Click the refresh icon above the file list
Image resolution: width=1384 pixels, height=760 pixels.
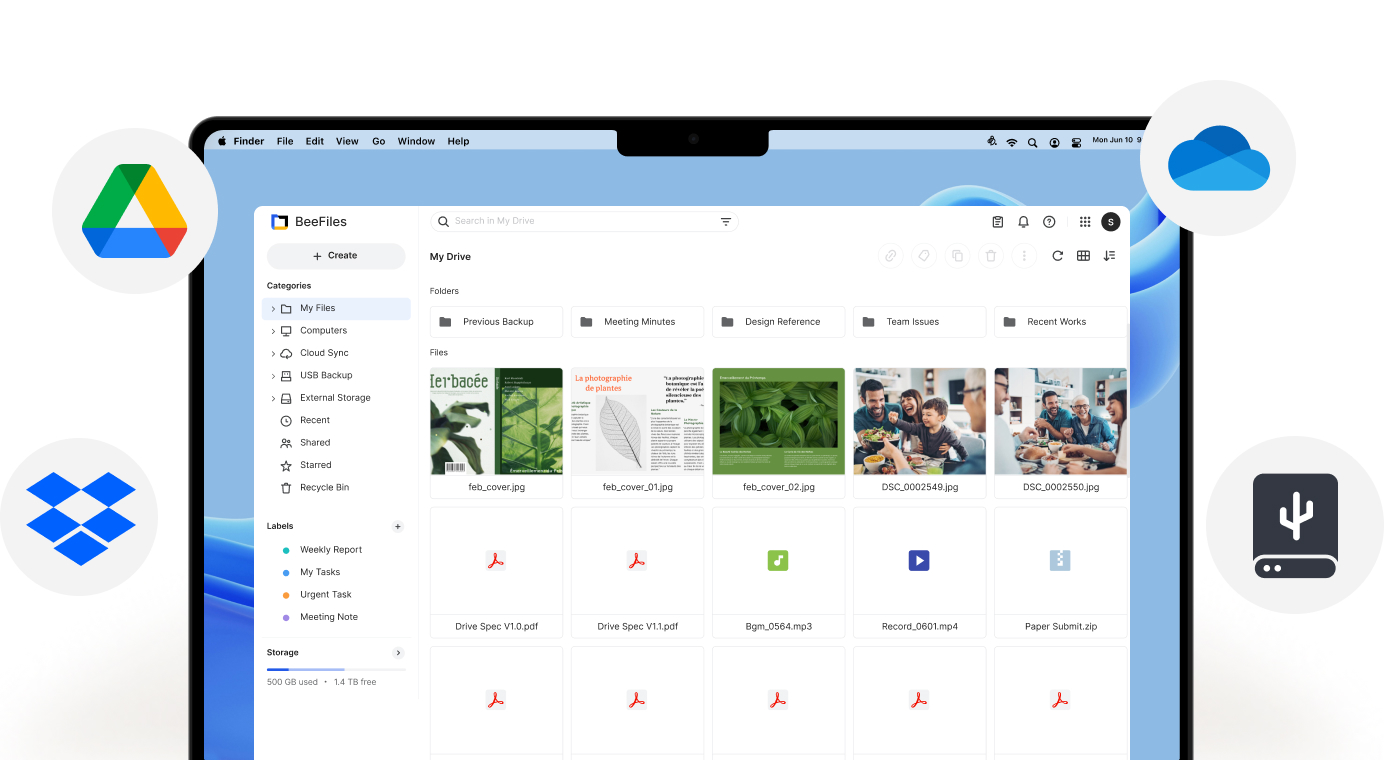[1057, 255]
